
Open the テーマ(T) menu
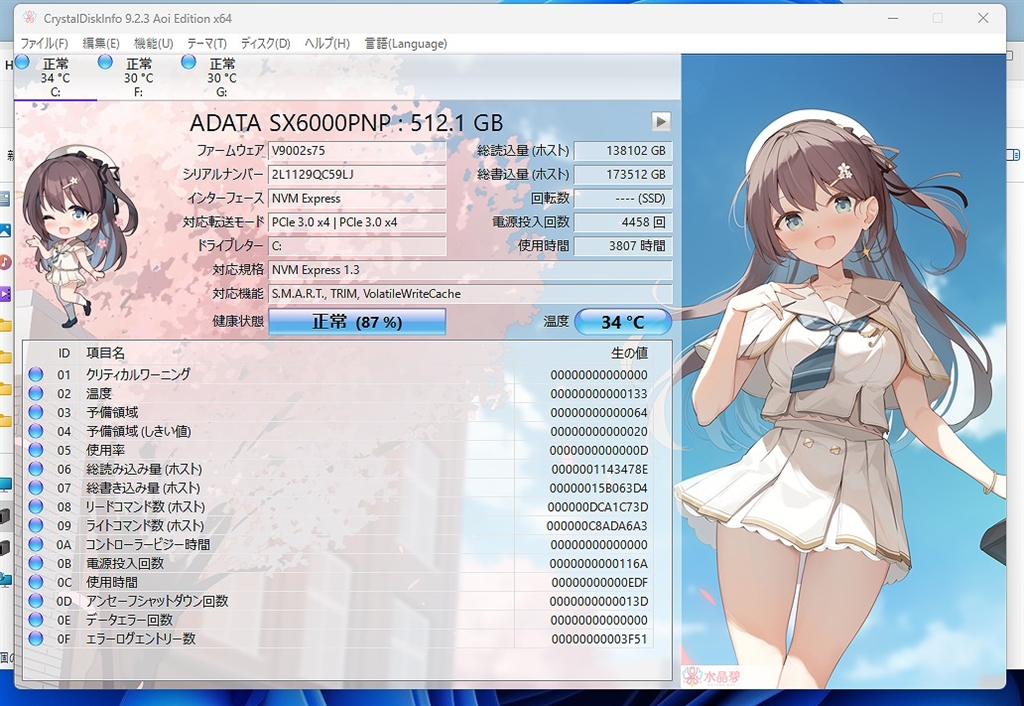point(206,43)
